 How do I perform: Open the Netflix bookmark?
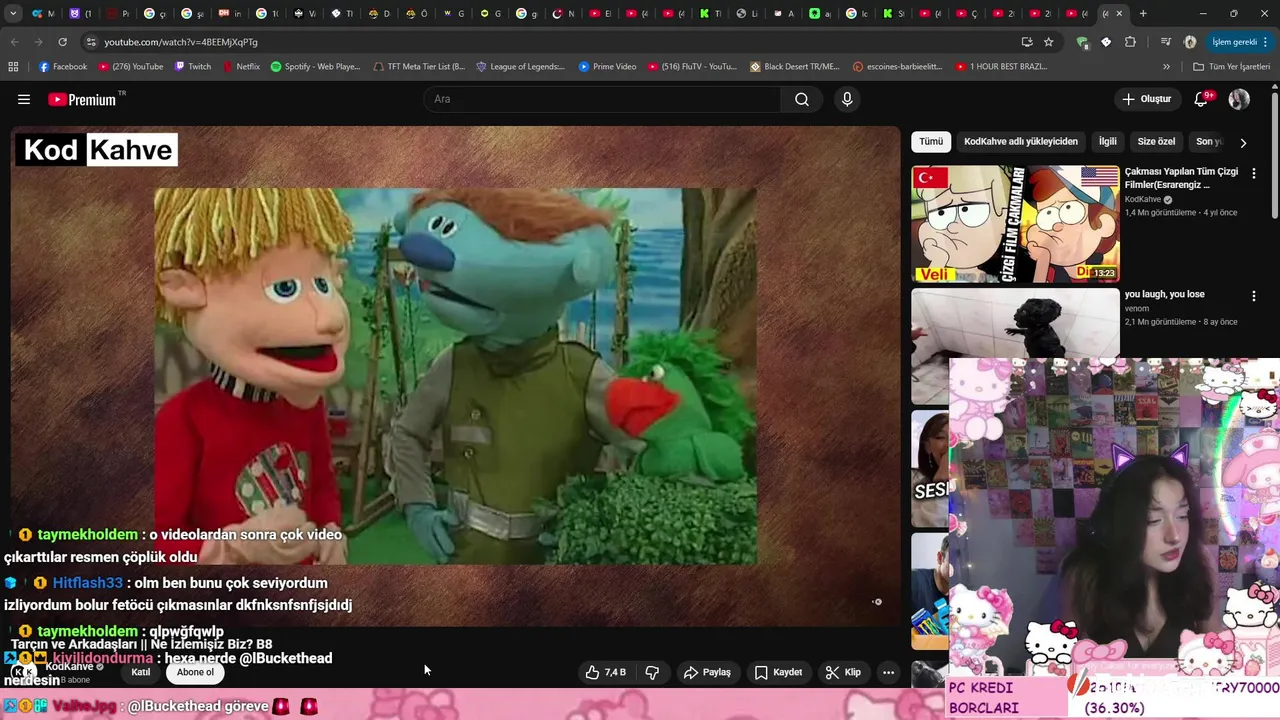[241, 66]
